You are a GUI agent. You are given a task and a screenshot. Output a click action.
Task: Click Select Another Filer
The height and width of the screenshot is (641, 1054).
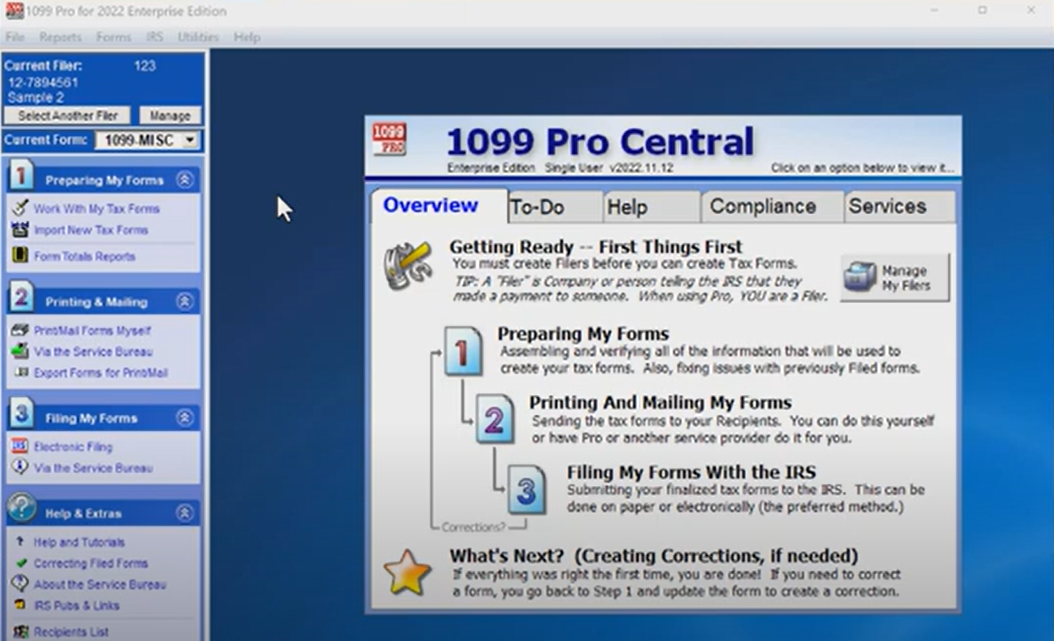[x=66, y=115]
